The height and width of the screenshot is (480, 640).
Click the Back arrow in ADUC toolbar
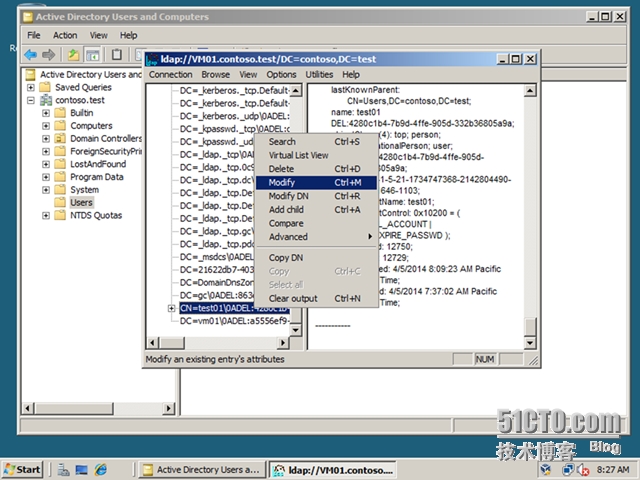coord(31,54)
